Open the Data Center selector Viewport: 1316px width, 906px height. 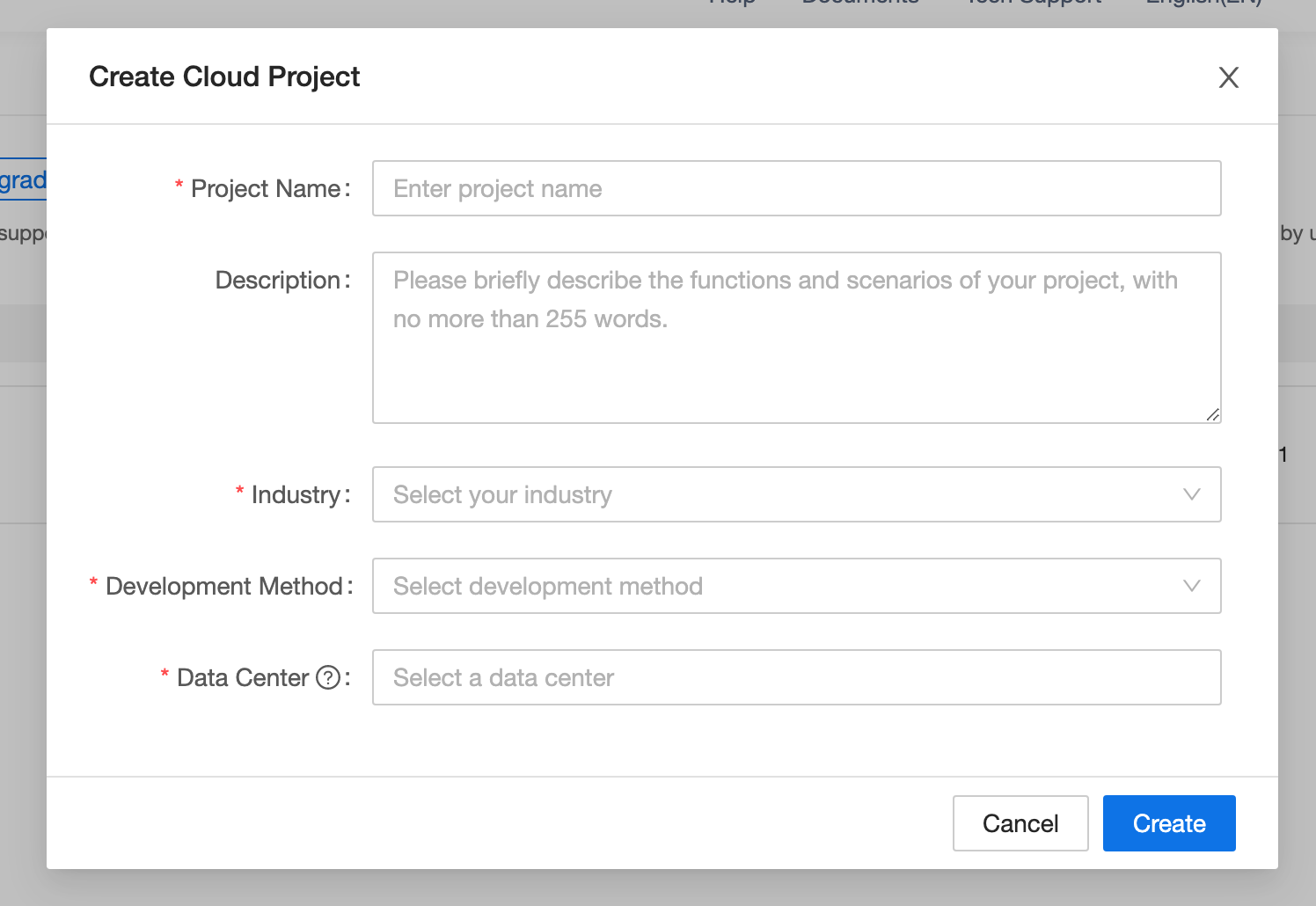pos(797,677)
